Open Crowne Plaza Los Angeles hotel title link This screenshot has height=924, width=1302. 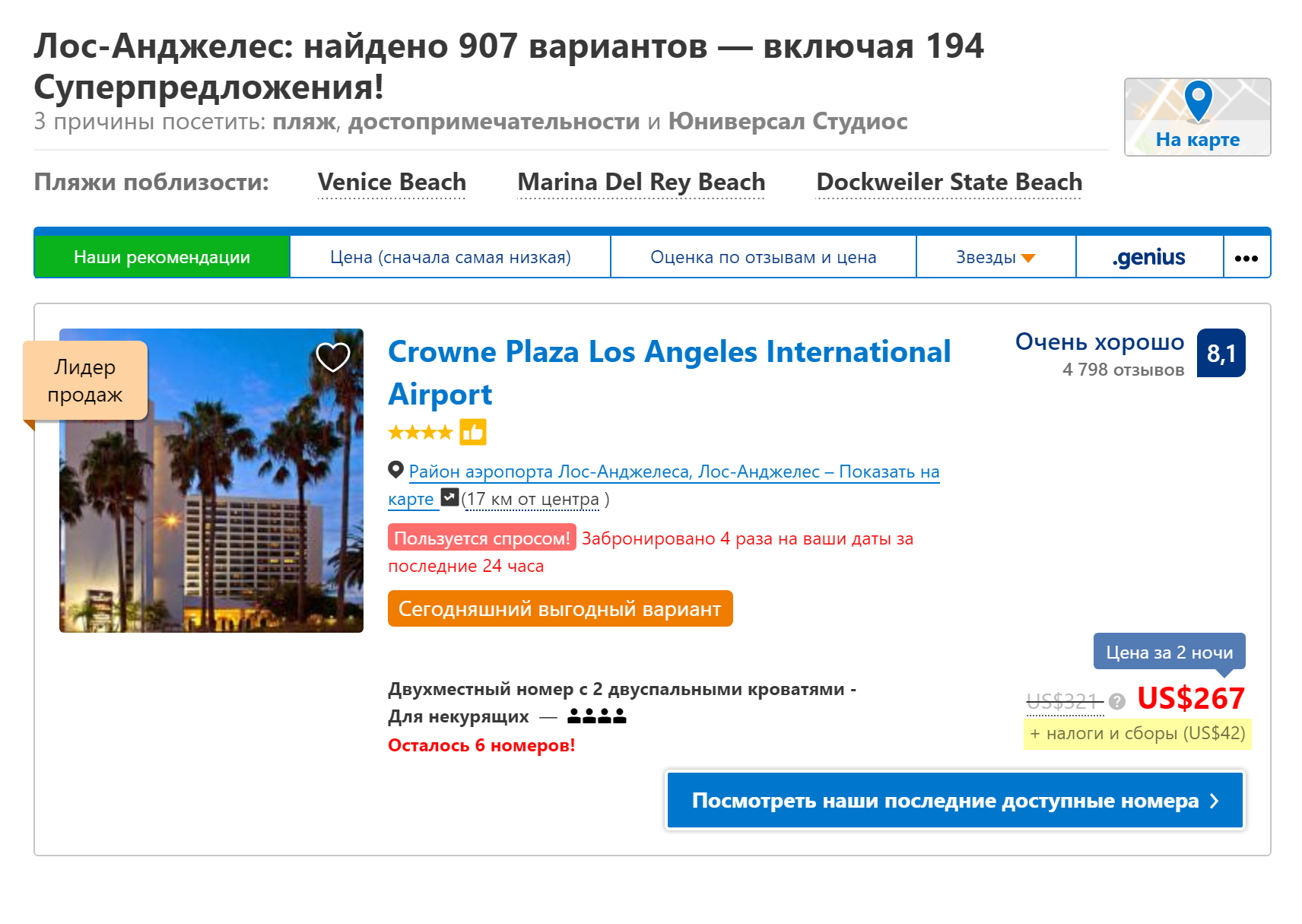(x=668, y=353)
